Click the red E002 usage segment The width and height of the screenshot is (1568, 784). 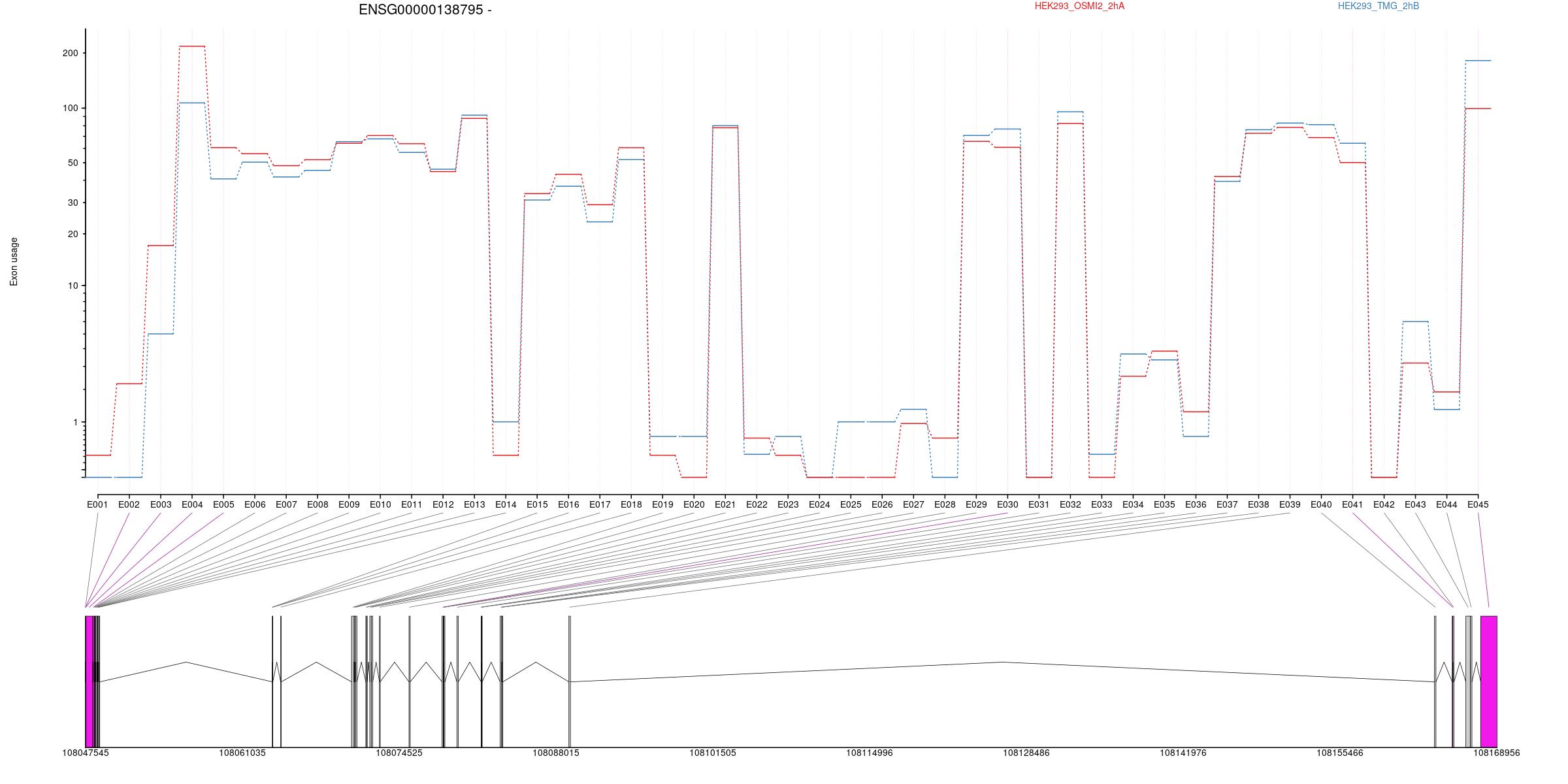click(x=129, y=384)
